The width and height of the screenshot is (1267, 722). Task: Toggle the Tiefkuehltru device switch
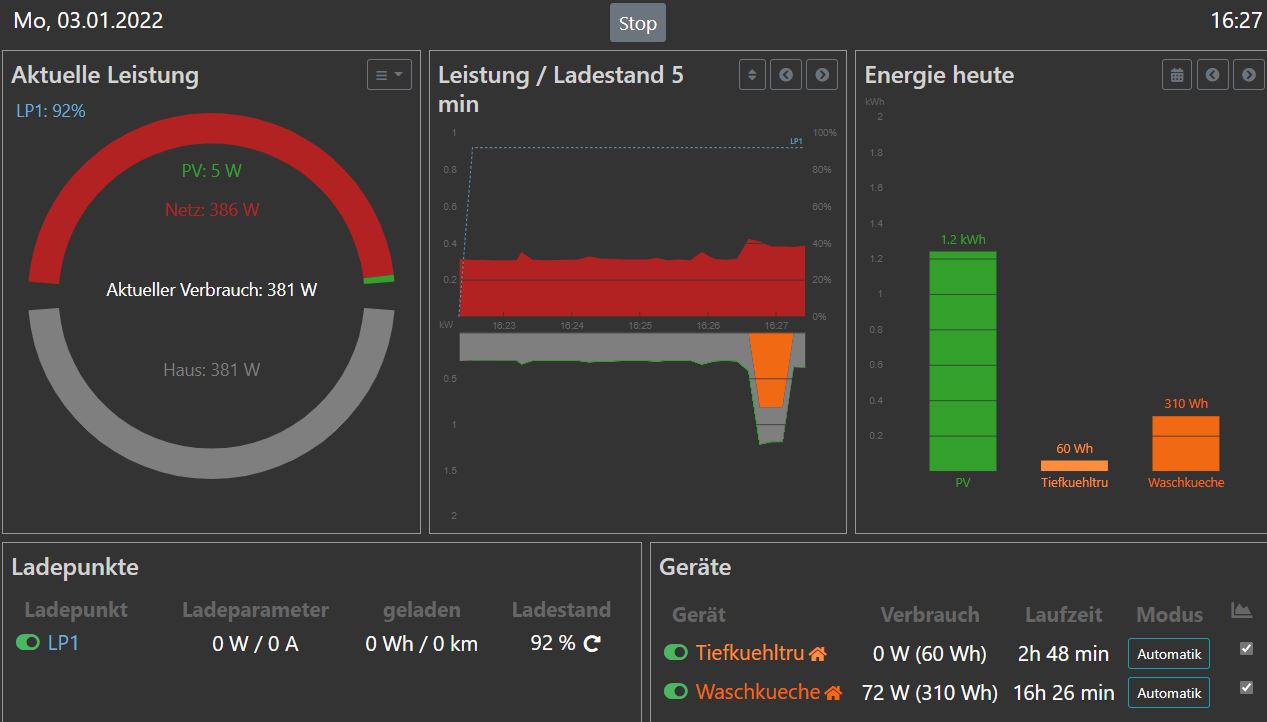[x=676, y=653]
